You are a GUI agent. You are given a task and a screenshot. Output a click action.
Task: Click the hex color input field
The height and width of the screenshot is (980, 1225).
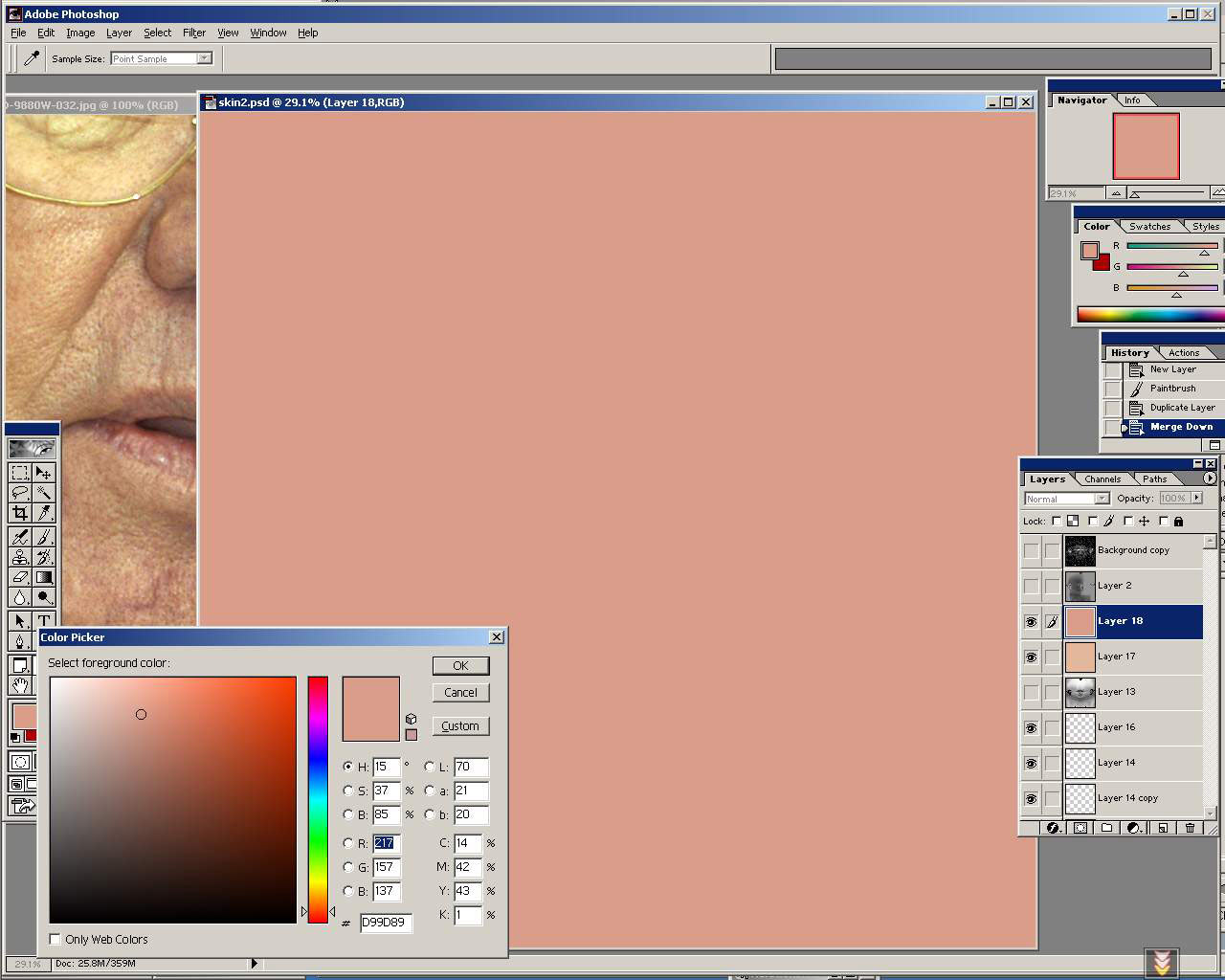pos(385,923)
